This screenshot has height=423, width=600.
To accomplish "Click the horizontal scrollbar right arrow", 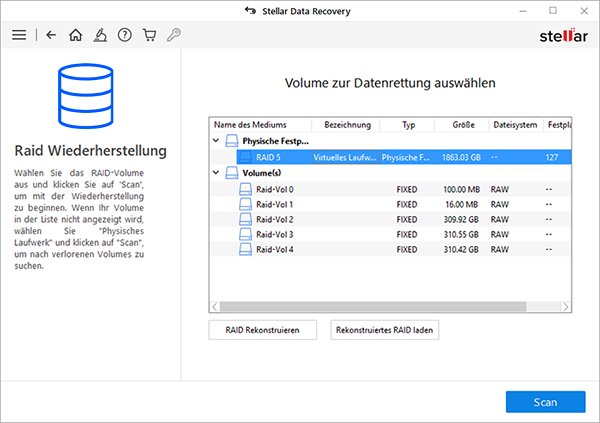I will click(x=566, y=307).
